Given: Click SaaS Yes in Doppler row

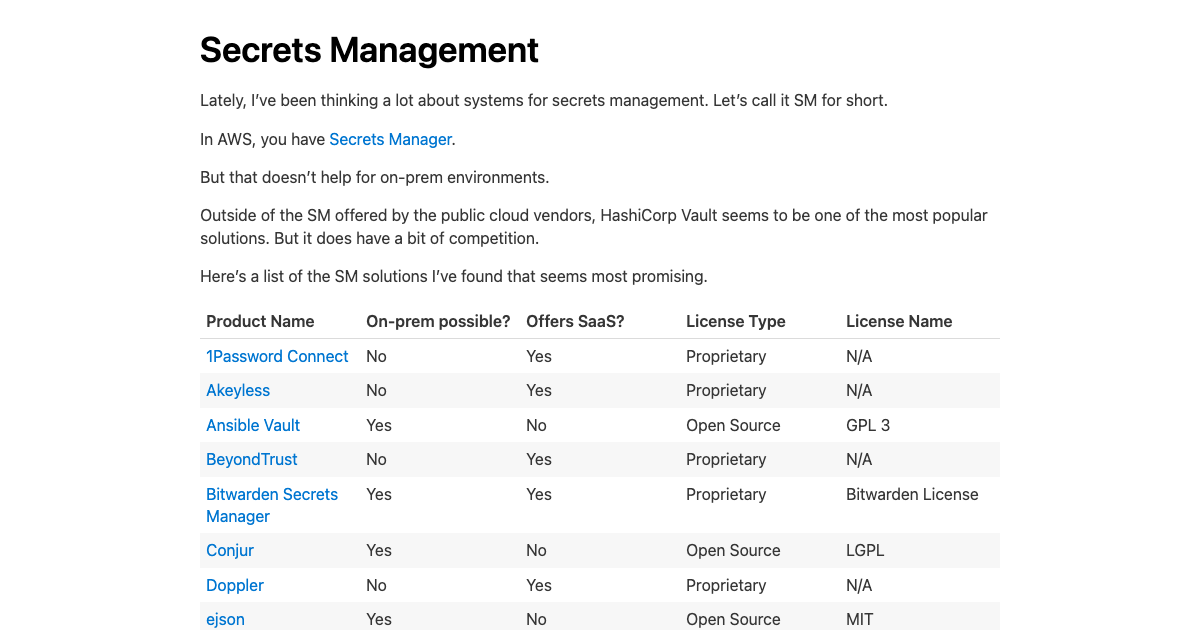Looking at the screenshot, I should click(539, 585).
